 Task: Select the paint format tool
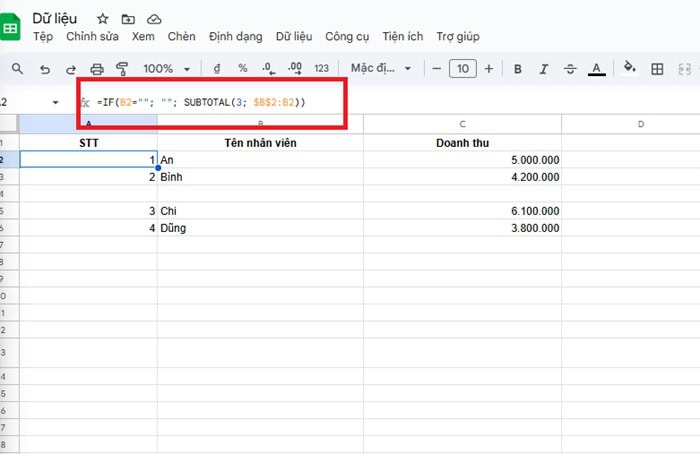(x=122, y=69)
